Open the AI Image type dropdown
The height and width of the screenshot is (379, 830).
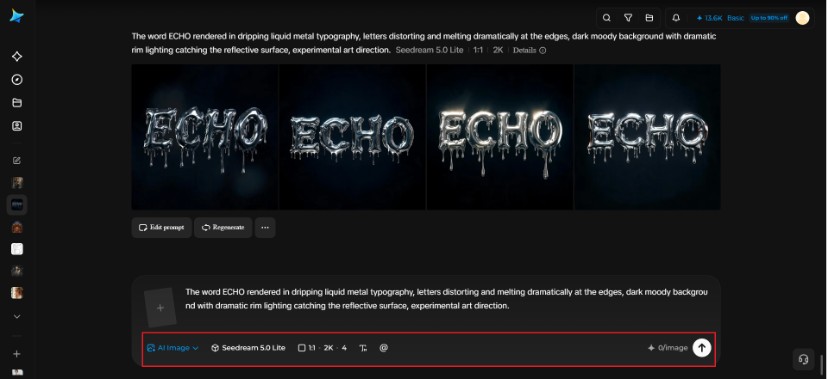pyautogui.click(x=173, y=348)
